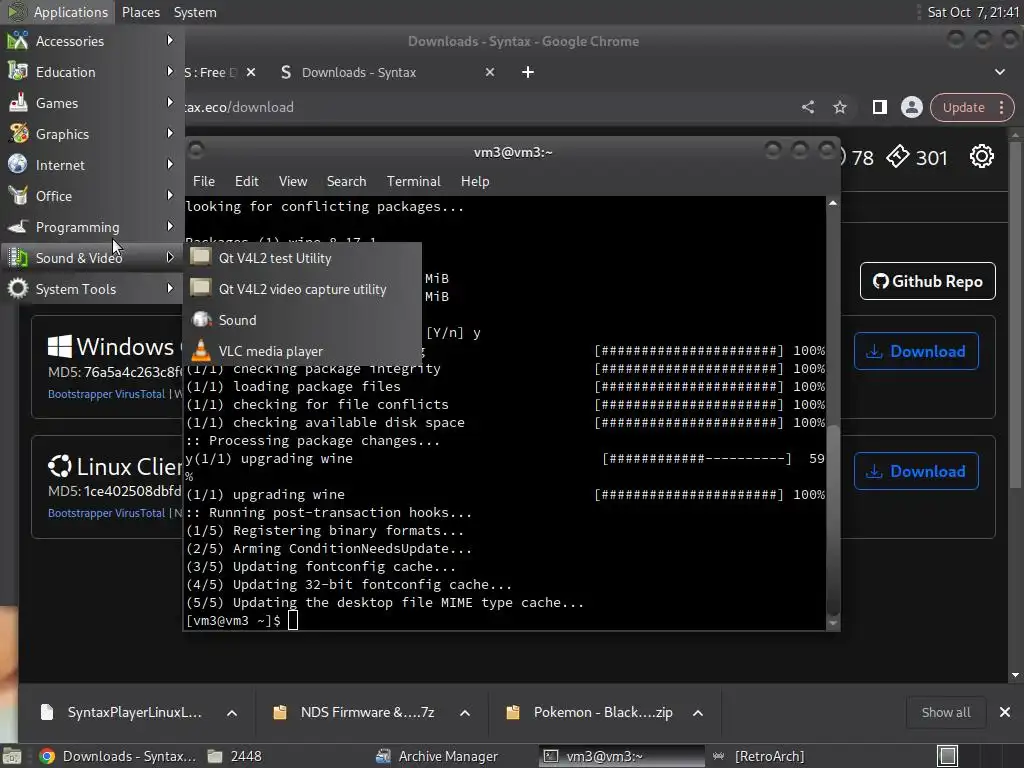1024x768 pixels.
Task: Open the Chrome profile avatar
Action: point(912,107)
